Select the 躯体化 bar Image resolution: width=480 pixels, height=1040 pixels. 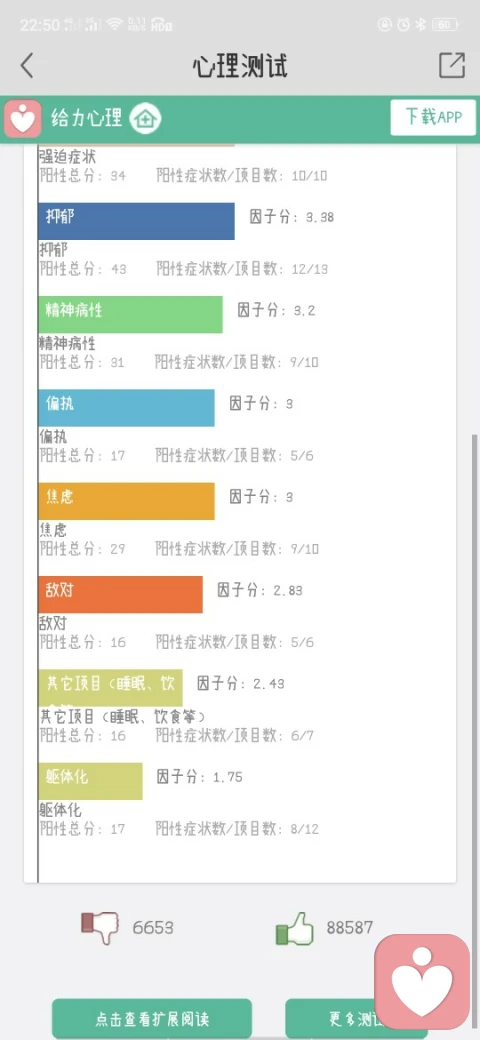point(90,781)
